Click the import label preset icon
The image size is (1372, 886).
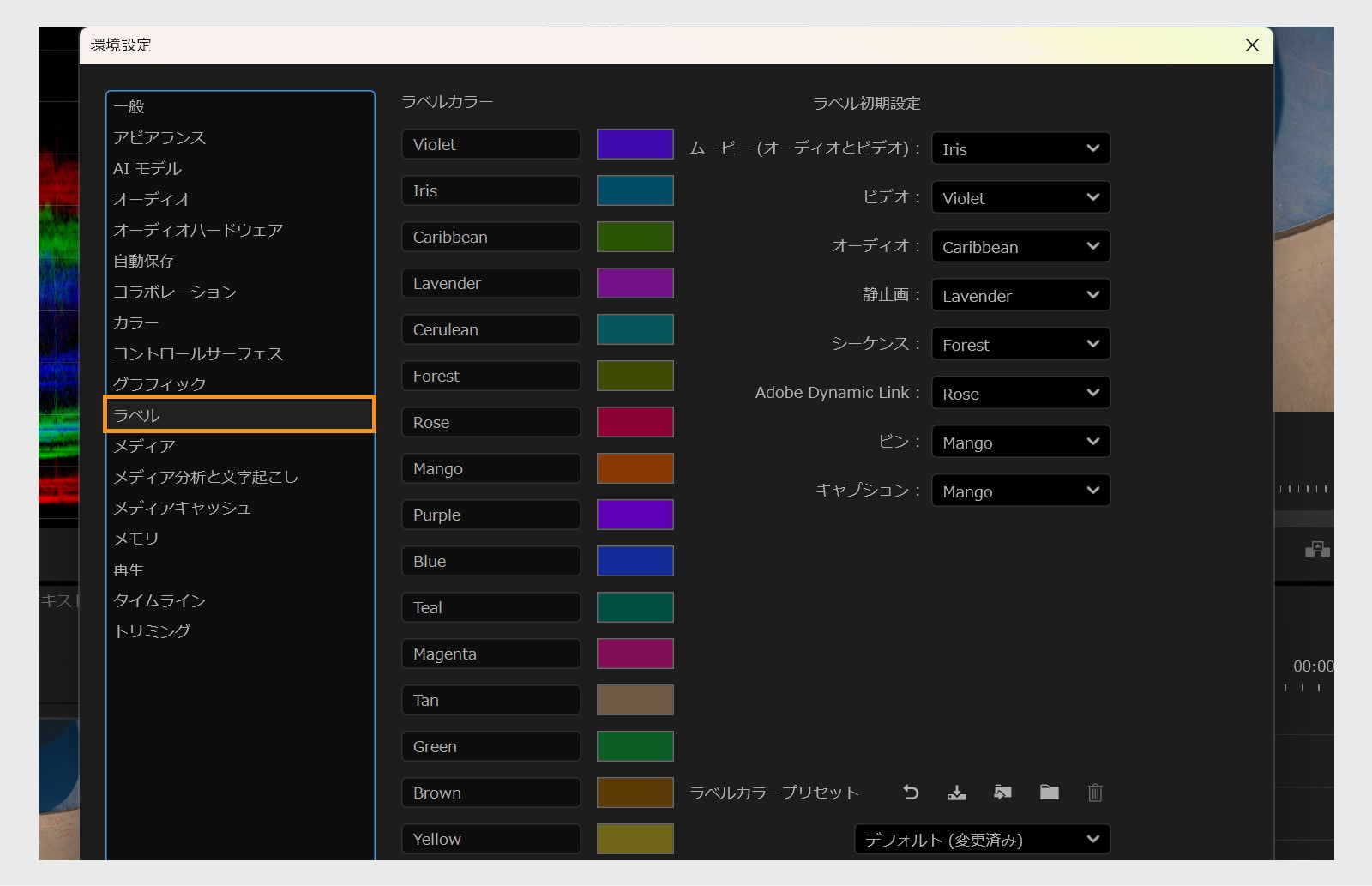coord(1002,793)
